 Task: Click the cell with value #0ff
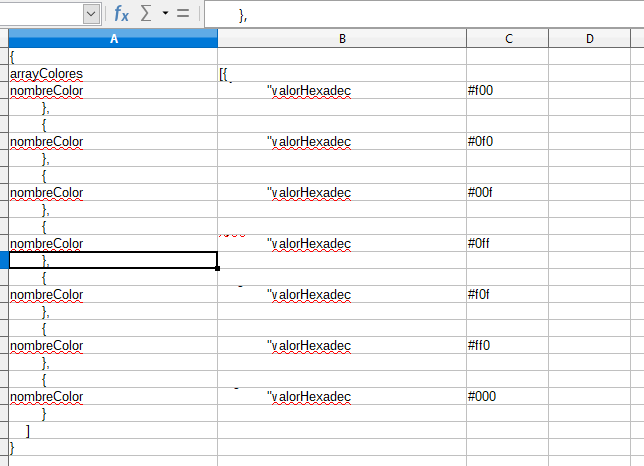coord(508,244)
